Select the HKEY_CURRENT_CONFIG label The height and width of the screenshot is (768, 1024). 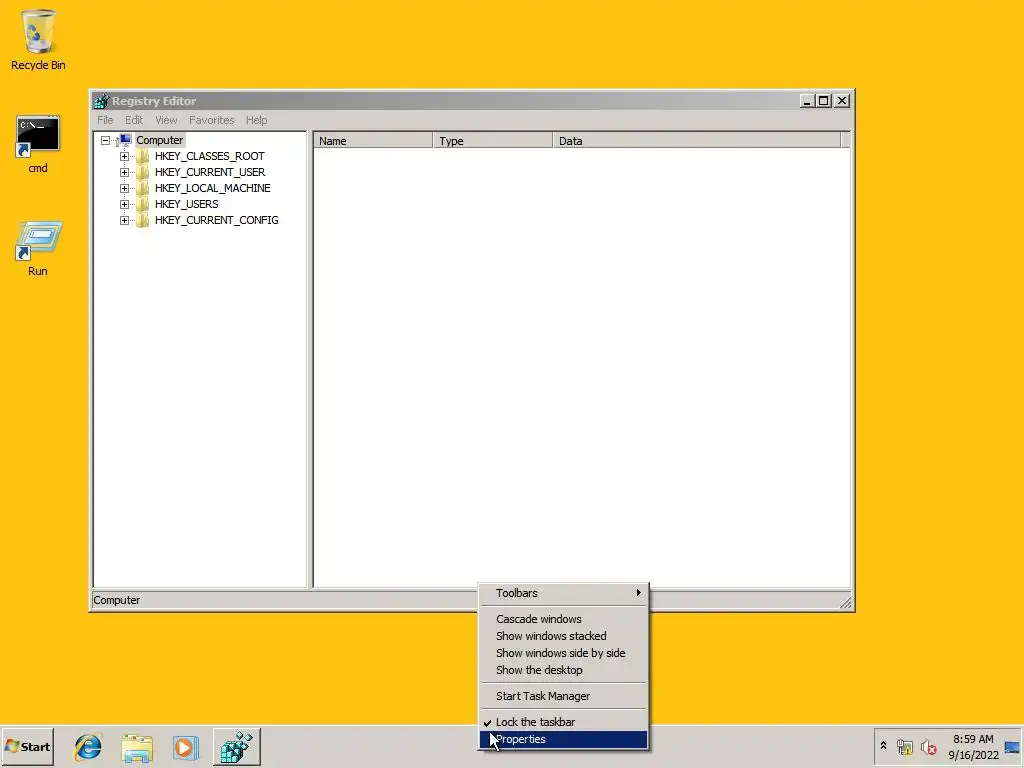(216, 220)
